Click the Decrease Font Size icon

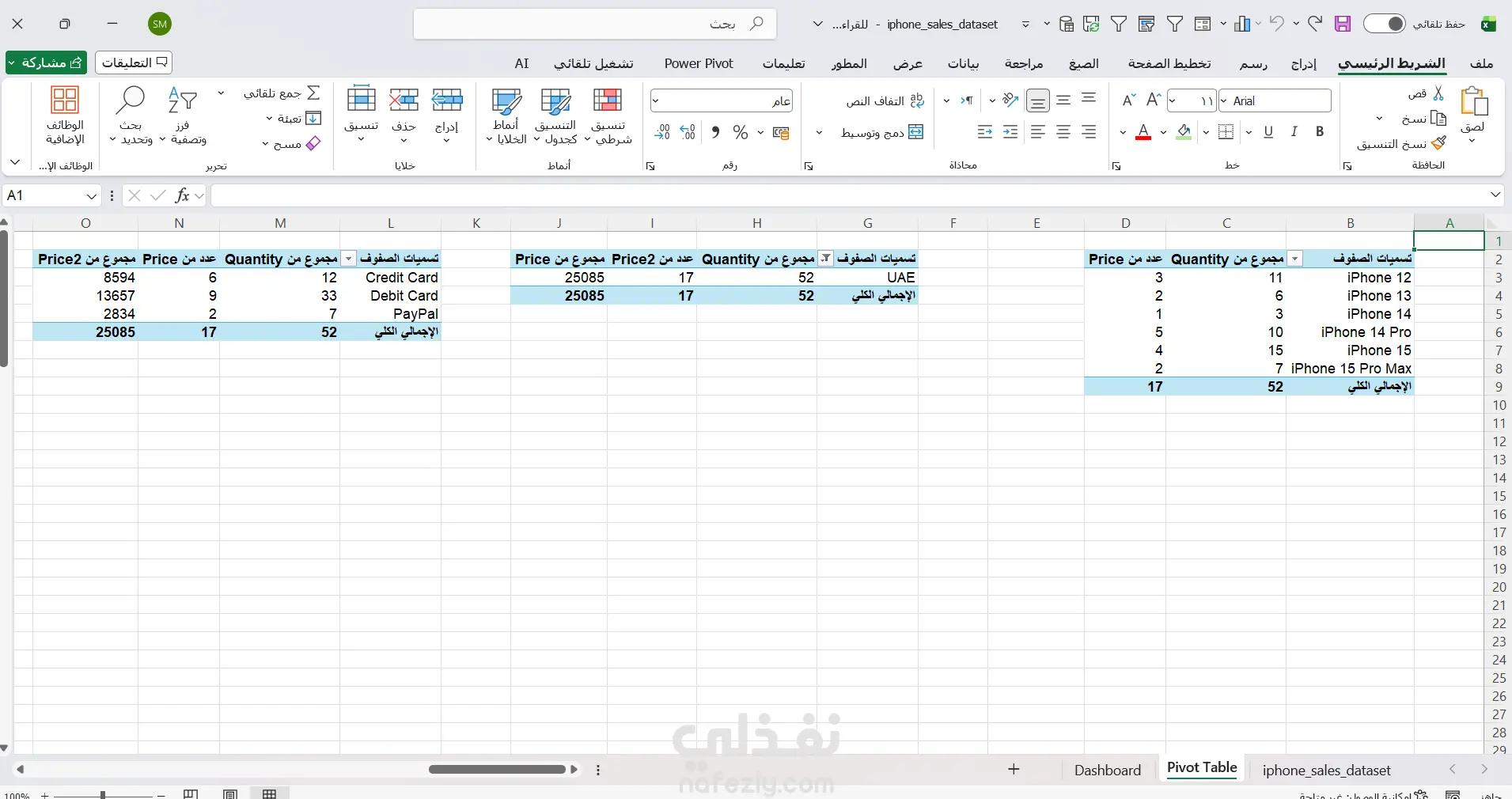pos(1129,100)
